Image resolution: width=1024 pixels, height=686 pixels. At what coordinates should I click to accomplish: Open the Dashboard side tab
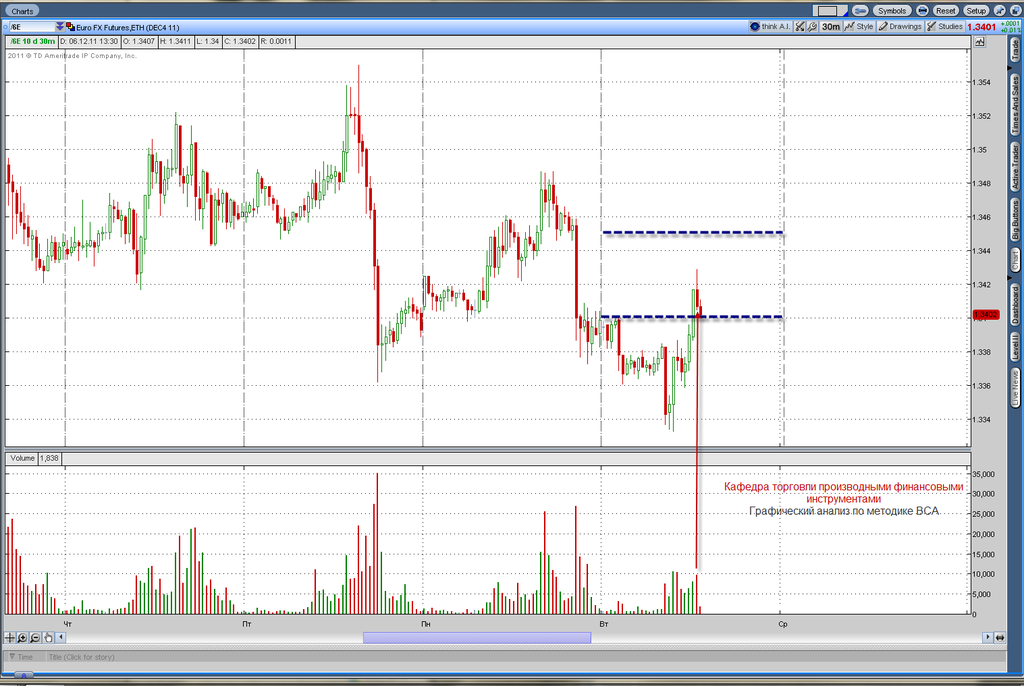point(1015,304)
